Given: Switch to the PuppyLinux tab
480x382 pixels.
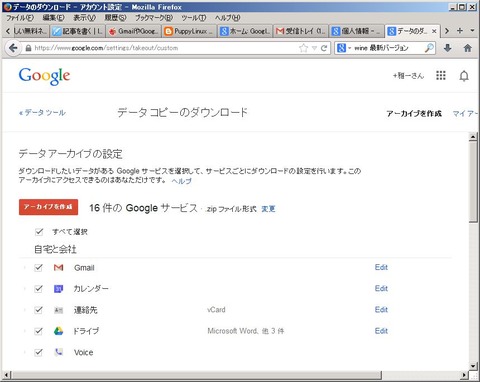Looking at the screenshot, I should coord(189,31).
